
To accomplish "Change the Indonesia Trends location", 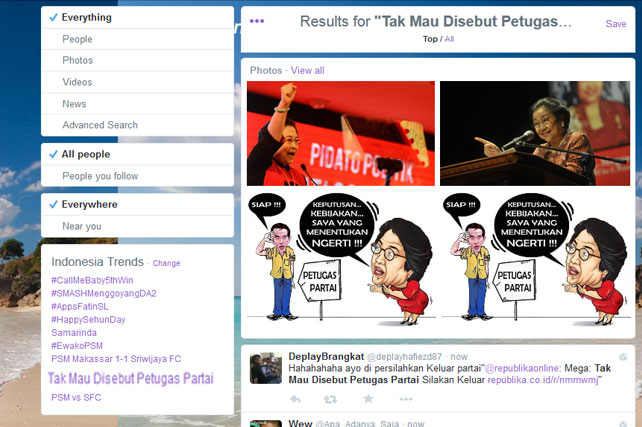I will pyautogui.click(x=167, y=263).
